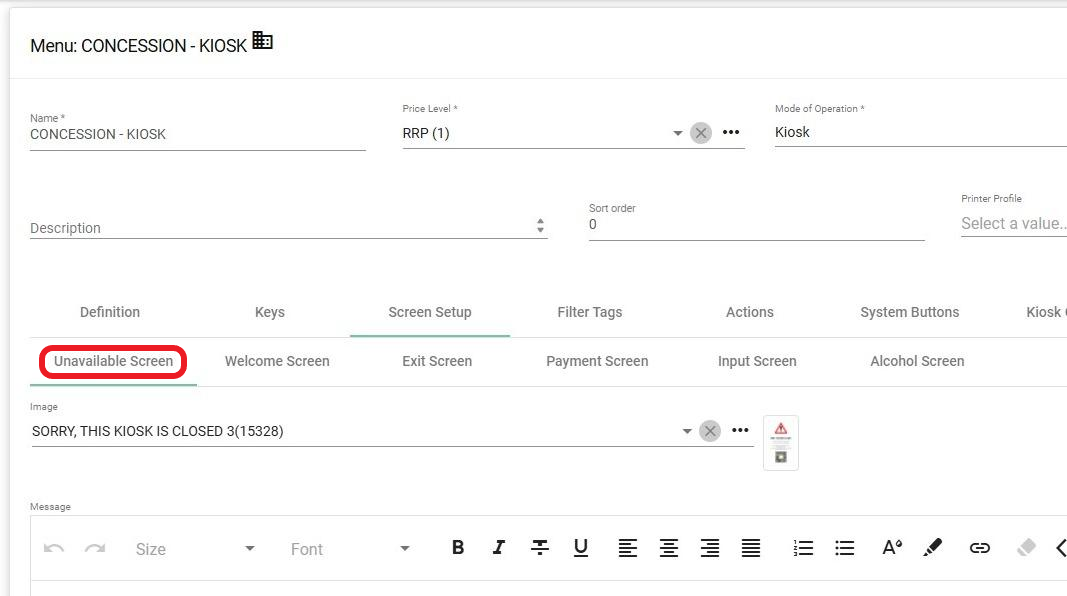
Task: Click the kiosk closed image thumbnail
Action: [x=781, y=442]
